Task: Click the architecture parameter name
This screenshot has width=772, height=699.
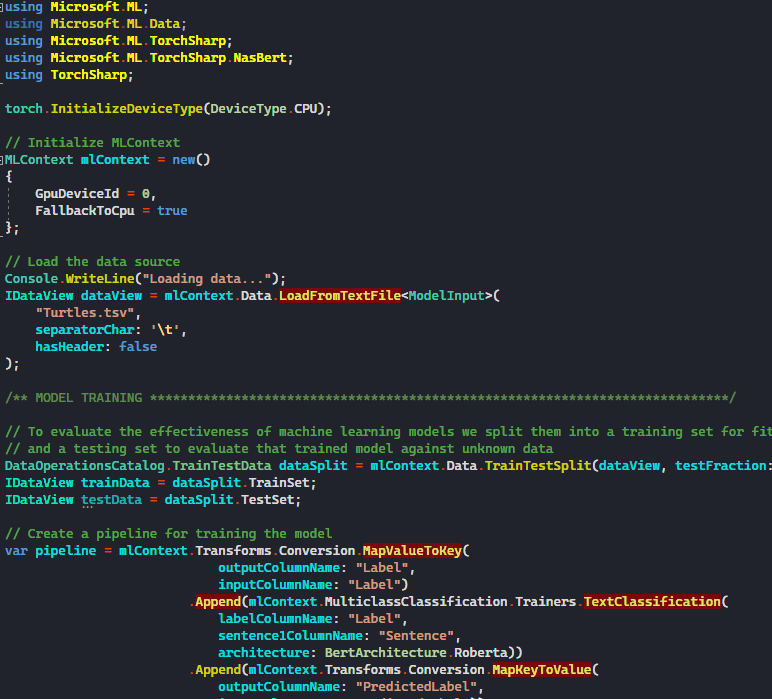Action: coord(264,653)
